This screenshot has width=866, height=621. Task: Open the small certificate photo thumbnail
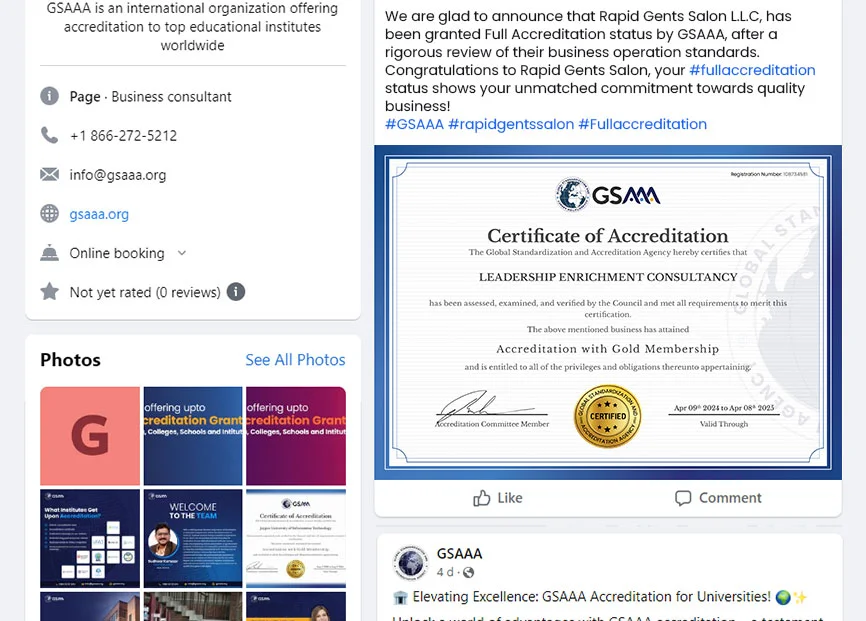pyautogui.click(x=296, y=539)
